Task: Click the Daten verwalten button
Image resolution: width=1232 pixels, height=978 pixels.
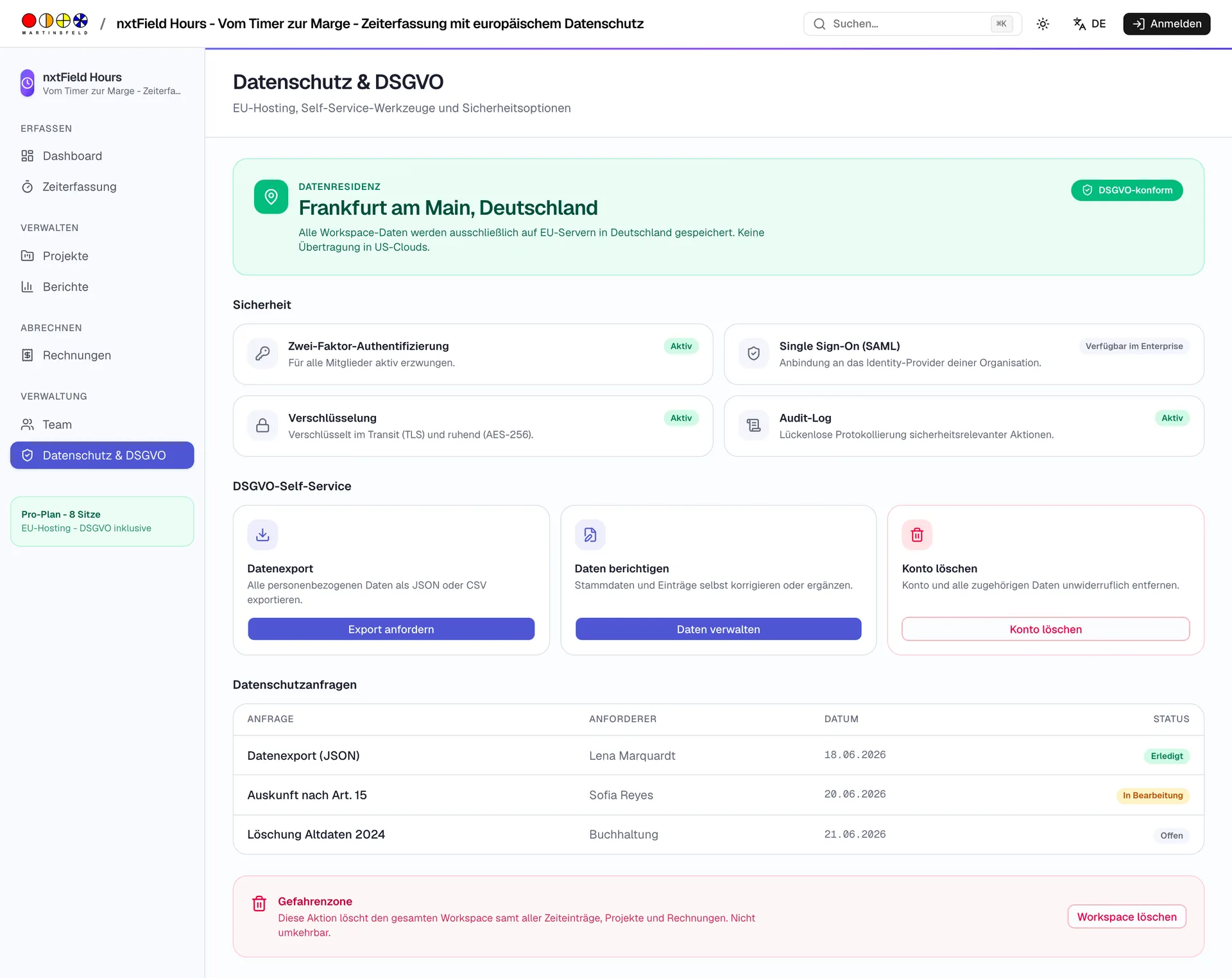Action: click(x=719, y=629)
